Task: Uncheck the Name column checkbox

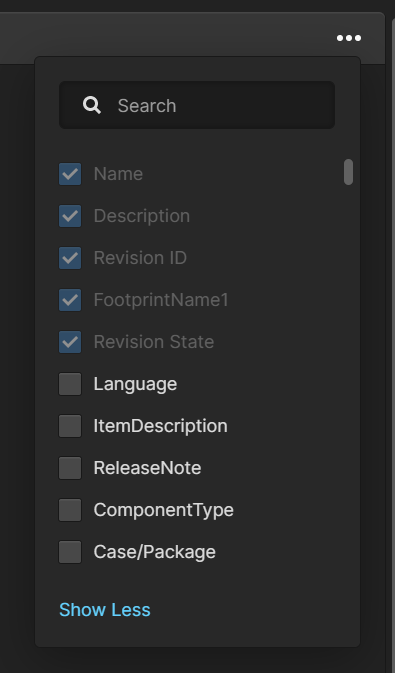Action: [x=70, y=174]
